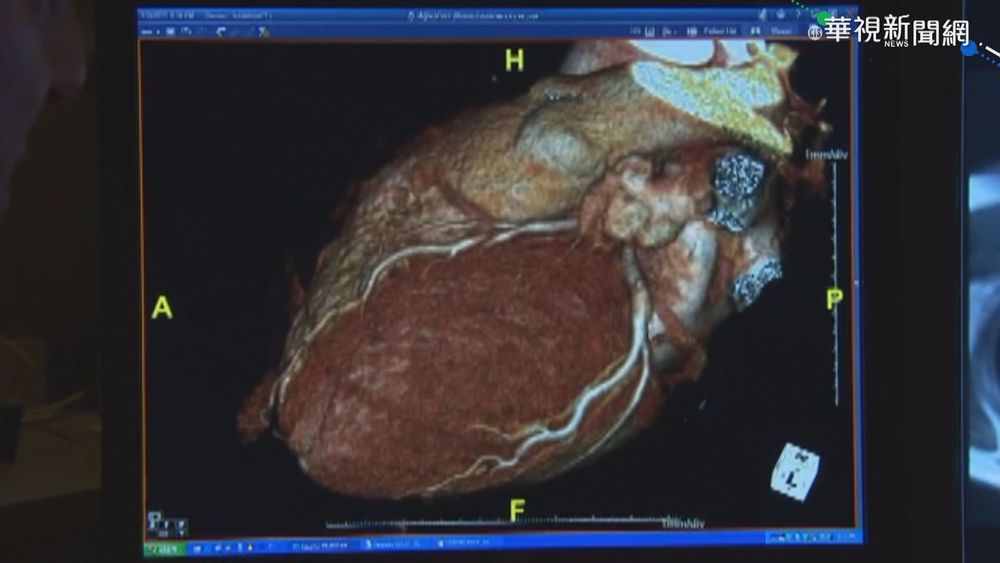The width and height of the screenshot is (1000, 563).
Task: Click the toolbar icon just left of Patient List
Action: coord(690,31)
